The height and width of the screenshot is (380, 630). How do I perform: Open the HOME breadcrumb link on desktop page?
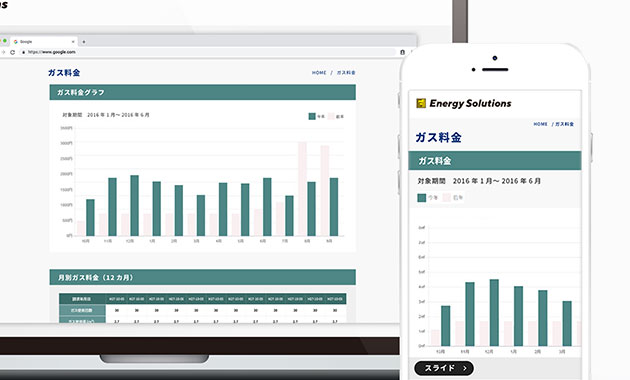319,73
